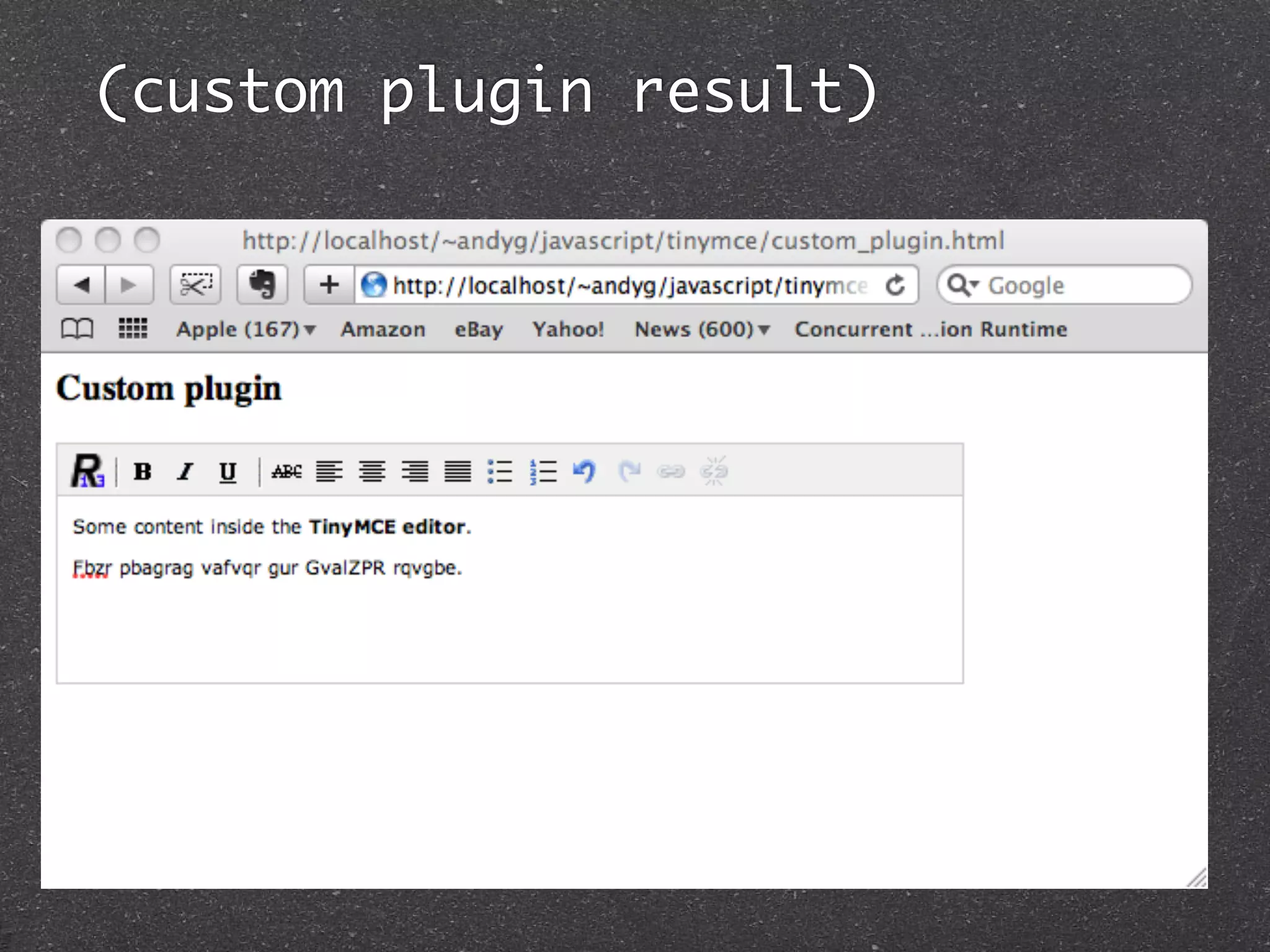Click the 'Fbzr pbagrag' rot13 line

[x=267, y=568]
